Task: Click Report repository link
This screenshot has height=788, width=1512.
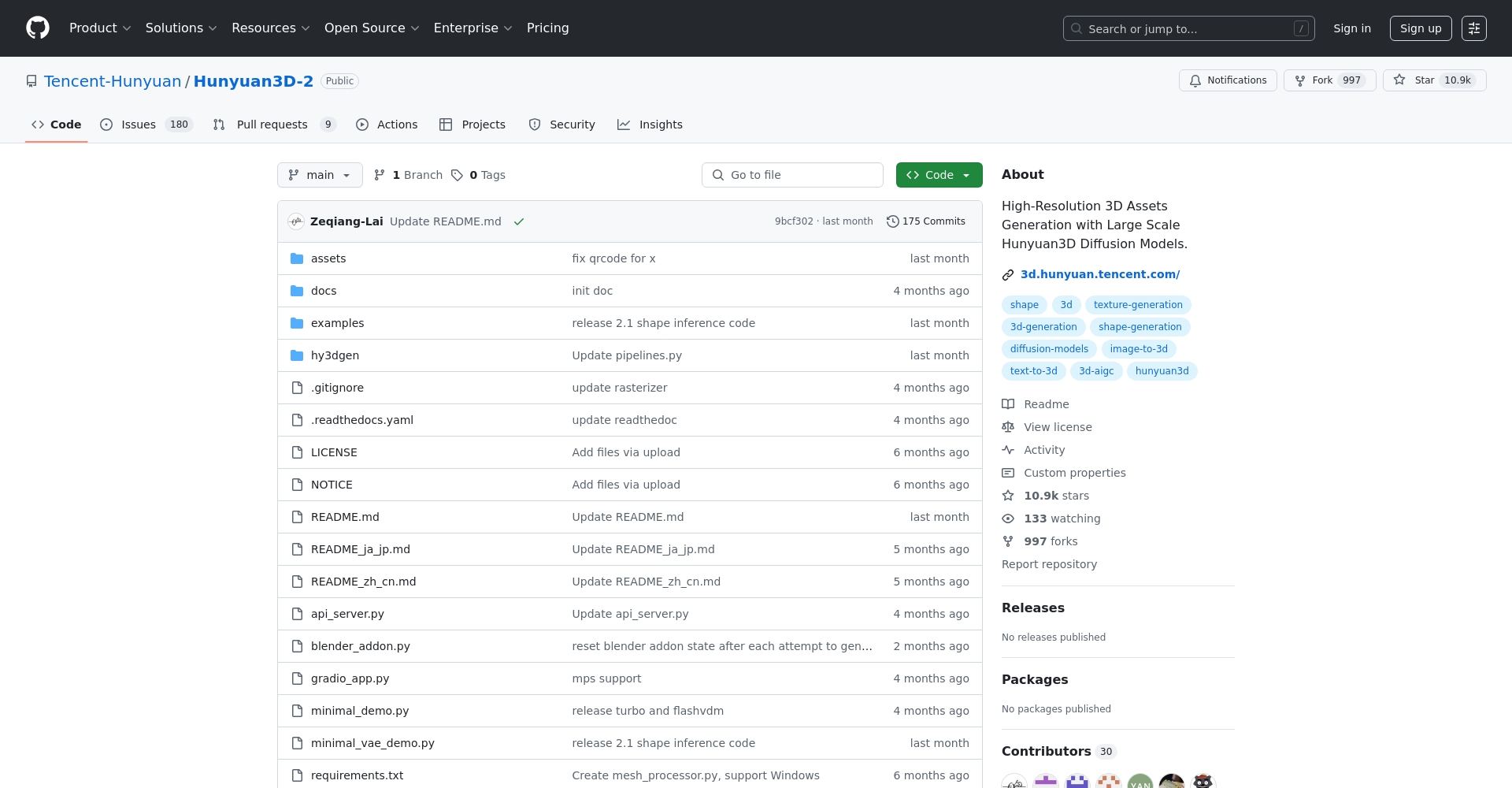Action: coord(1049,564)
